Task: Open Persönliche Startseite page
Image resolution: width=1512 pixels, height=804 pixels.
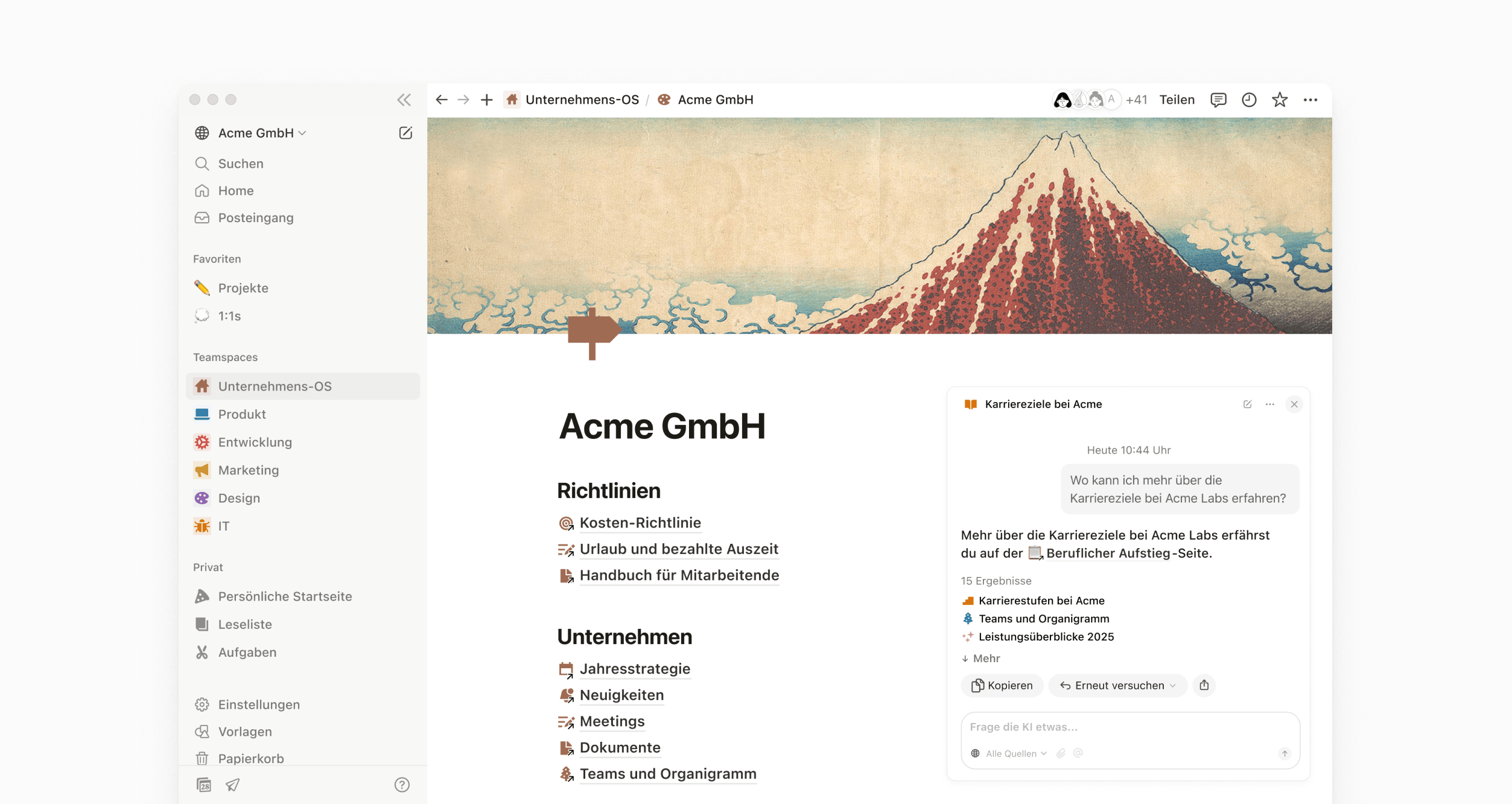Action: pos(303,596)
